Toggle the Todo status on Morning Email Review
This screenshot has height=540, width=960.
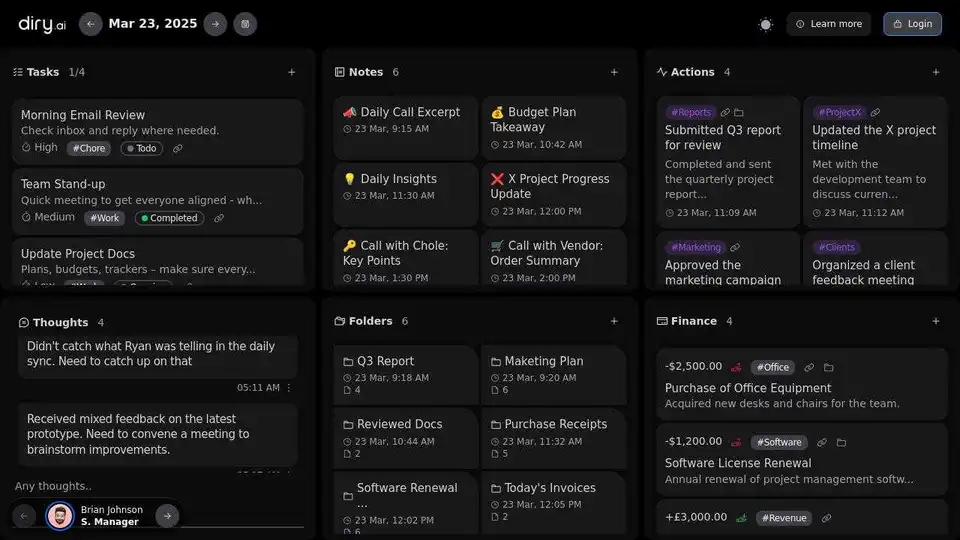[x=142, y=148]
